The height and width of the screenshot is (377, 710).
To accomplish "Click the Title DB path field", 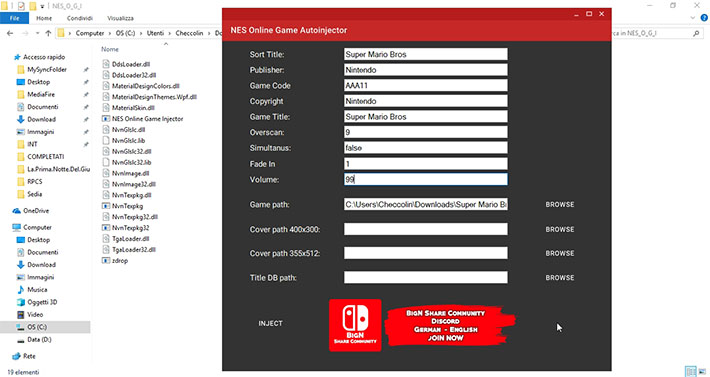I will 426,278.
